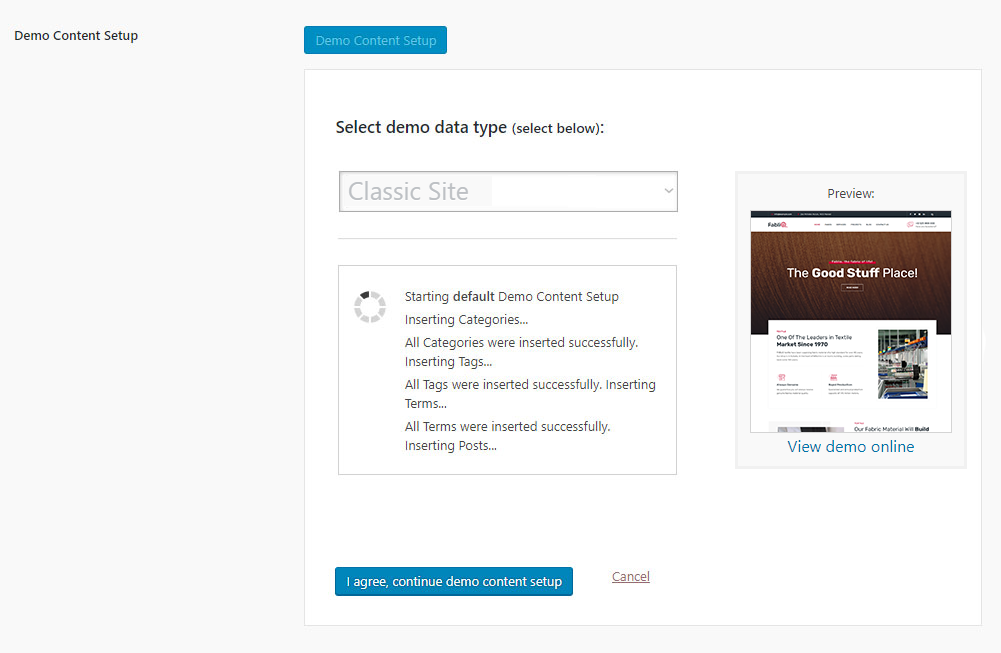Click The Good Stuff Place hero banner
The width and height of the screenshot is (1001, 653).
[x=851, y=272]
